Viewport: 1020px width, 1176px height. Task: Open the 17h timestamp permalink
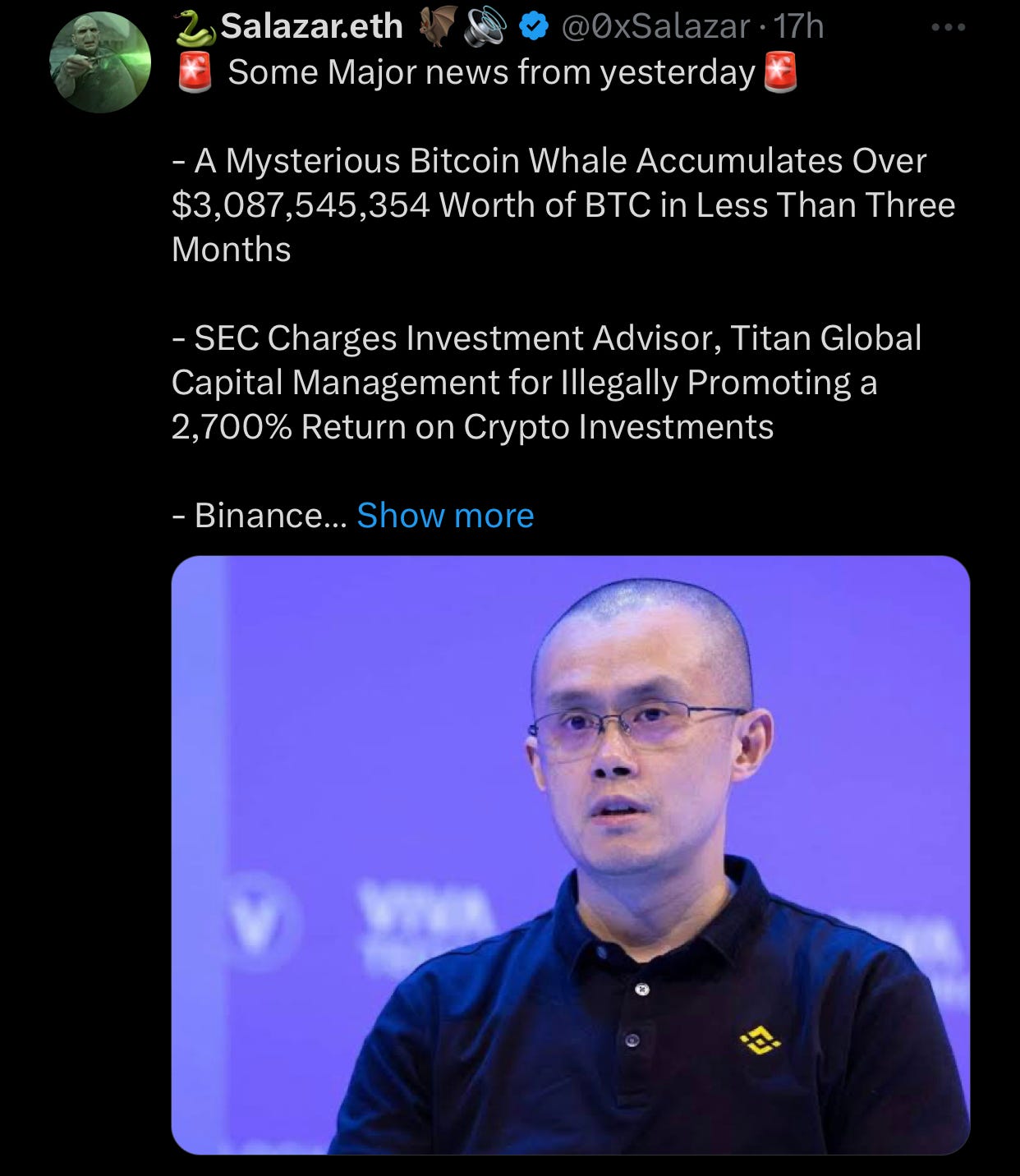click(798, 27)
